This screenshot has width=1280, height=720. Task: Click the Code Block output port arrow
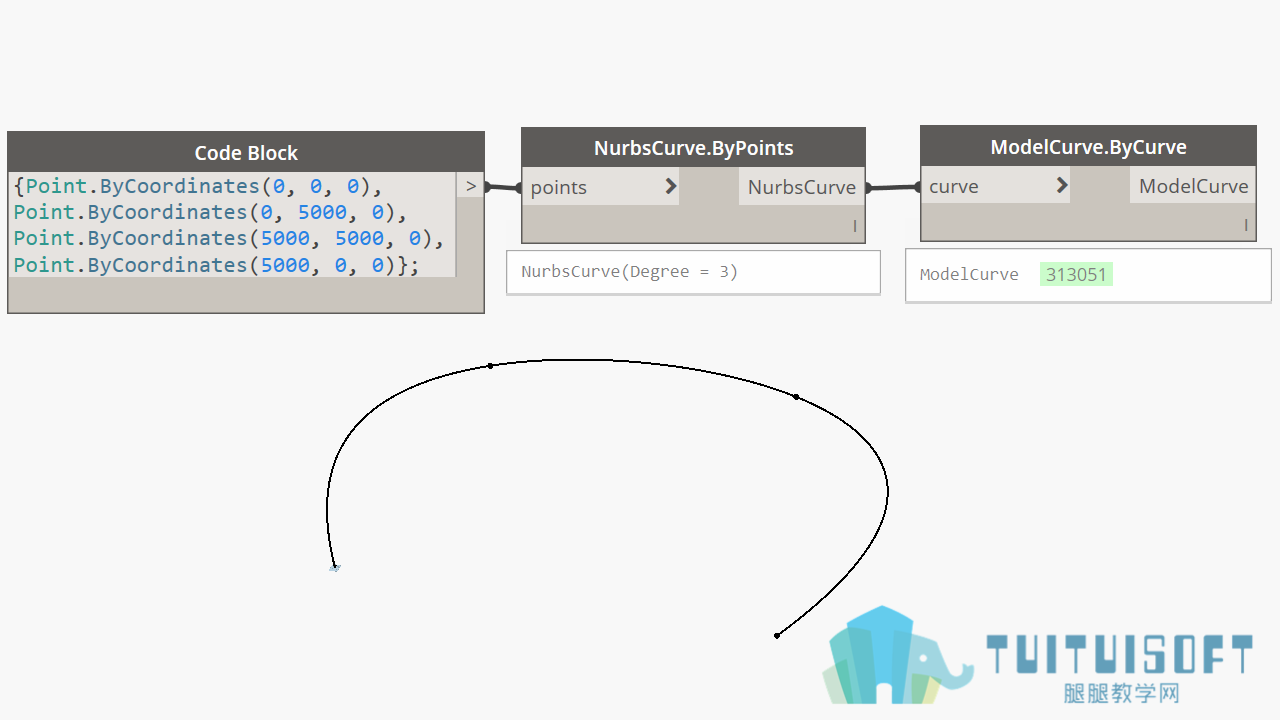(x=470, y=186)
